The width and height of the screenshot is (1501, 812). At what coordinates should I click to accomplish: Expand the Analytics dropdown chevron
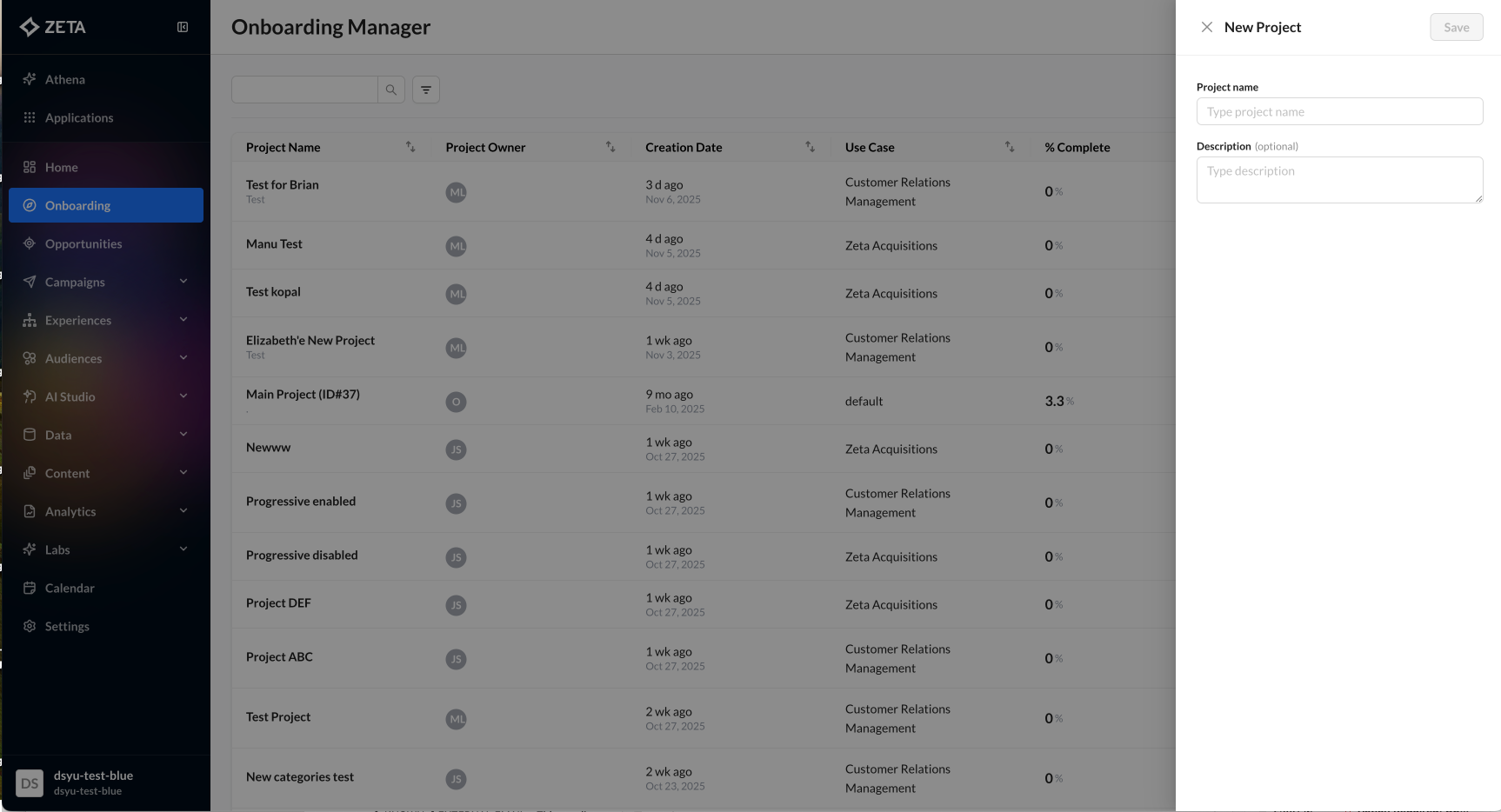[x=183, y=511]
